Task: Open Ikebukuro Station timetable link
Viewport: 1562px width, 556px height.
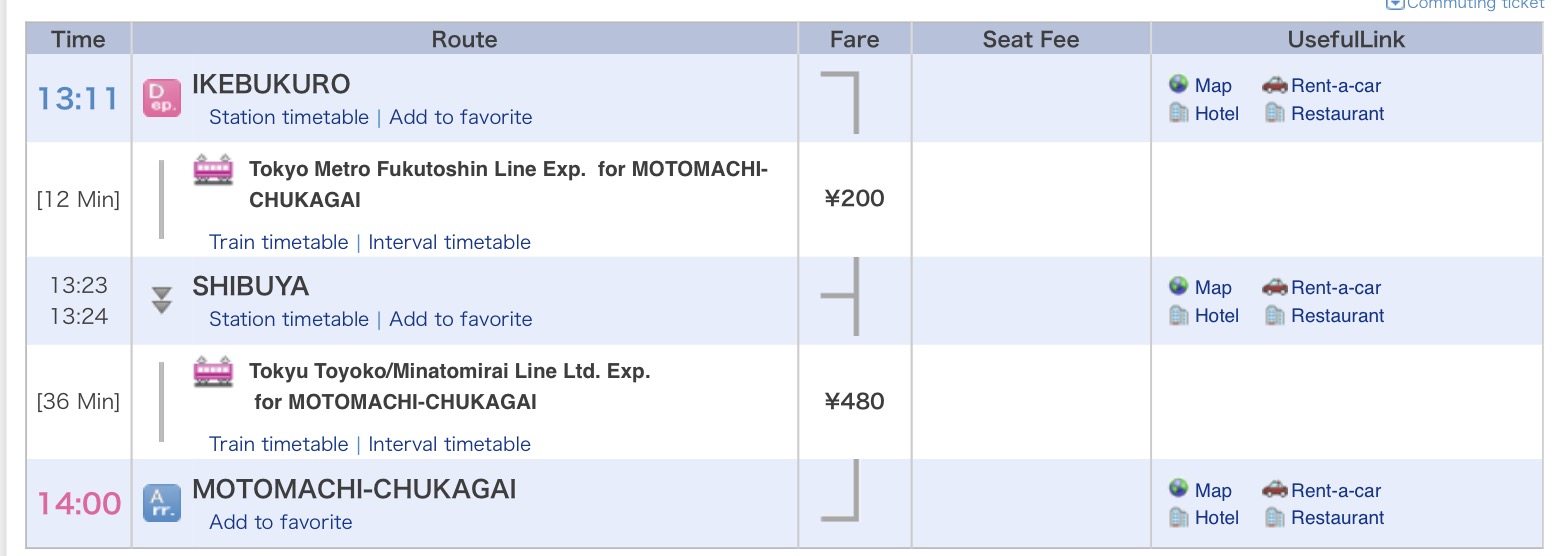Action: [289, 117]
